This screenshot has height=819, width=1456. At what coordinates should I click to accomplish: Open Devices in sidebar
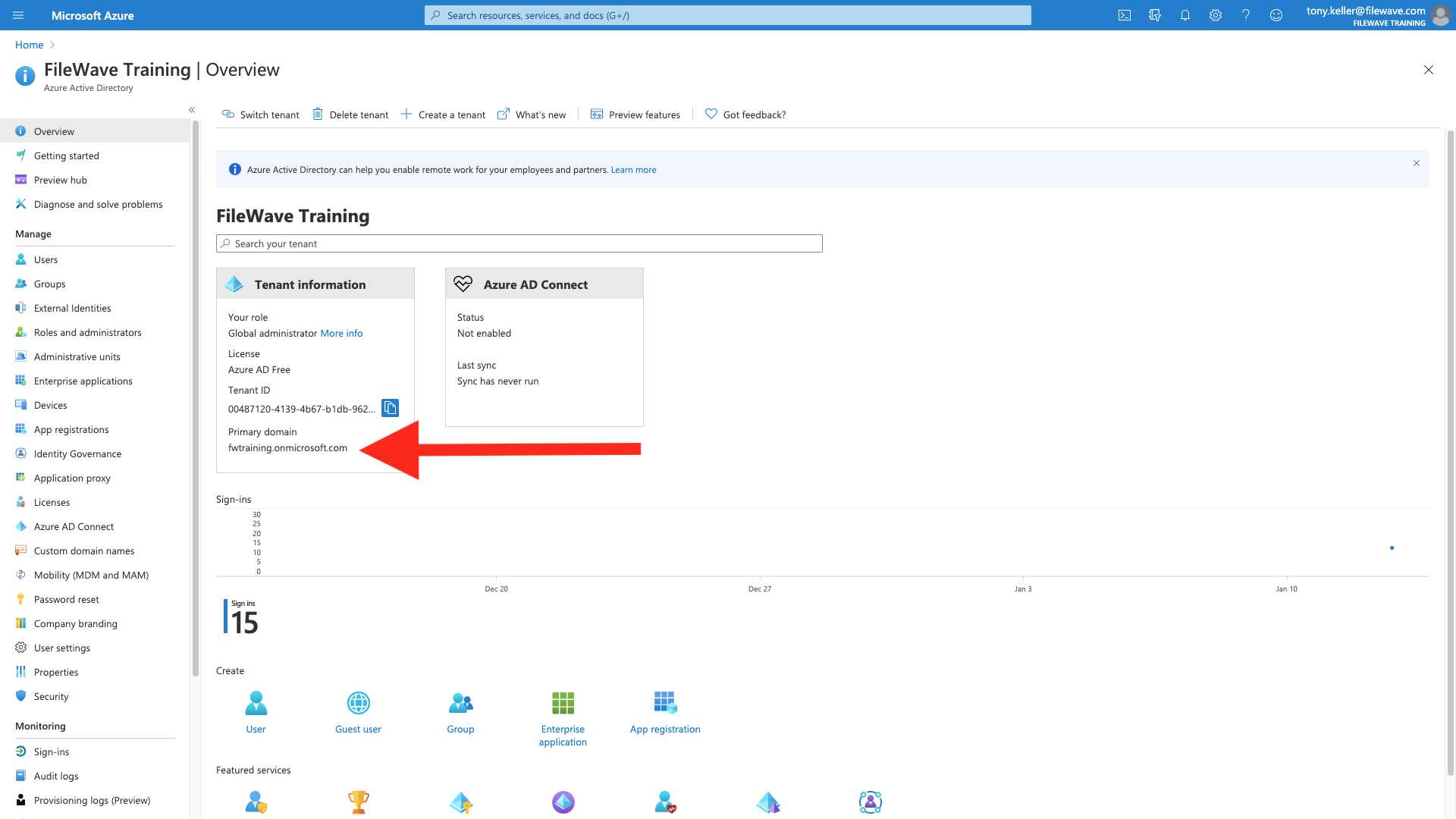coord(95,405)
